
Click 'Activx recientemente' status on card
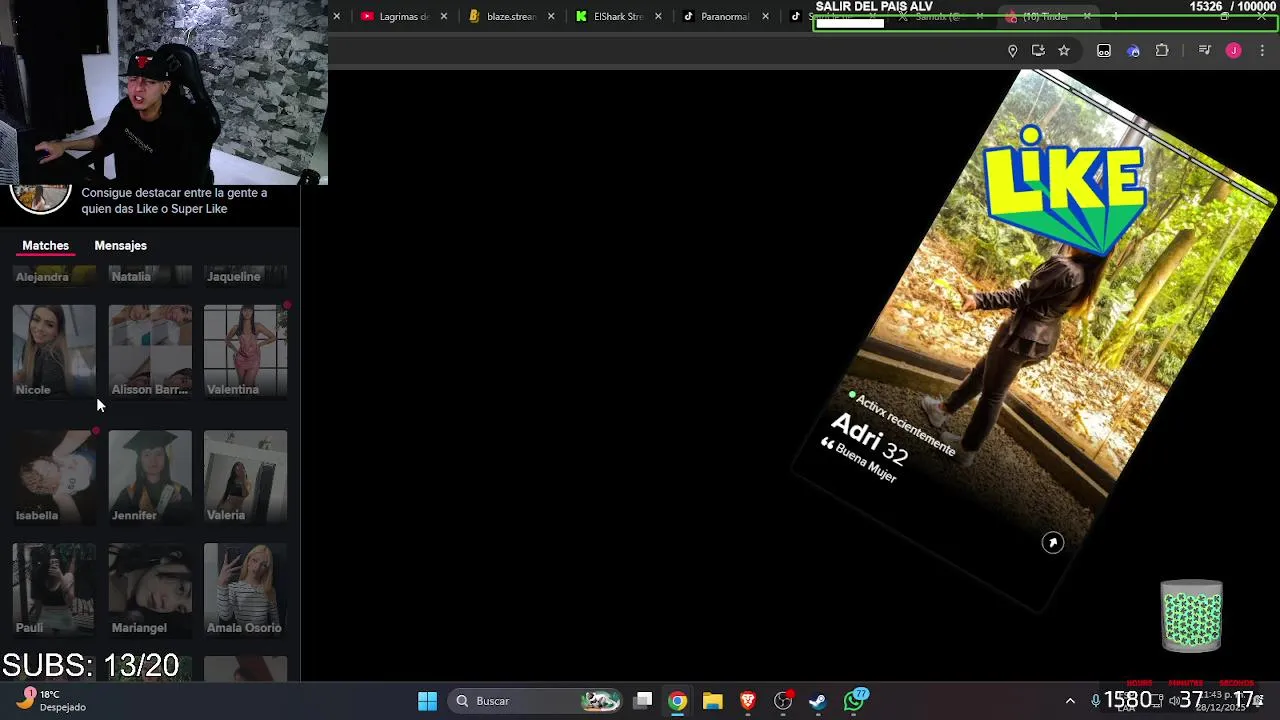[904, 425]
